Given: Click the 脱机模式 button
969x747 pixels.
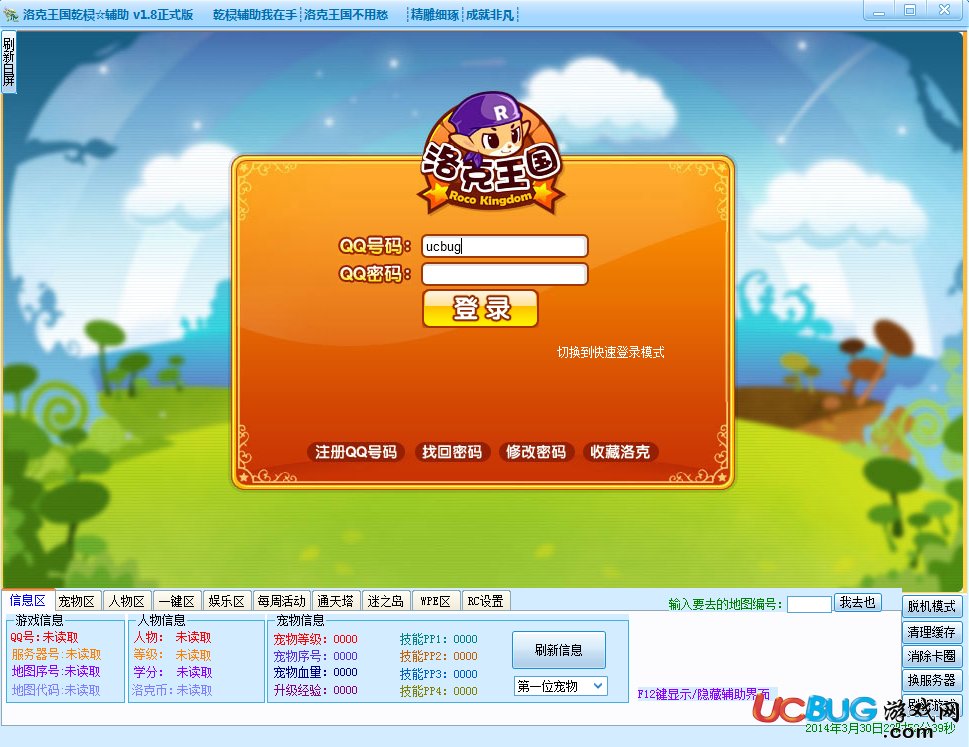Looking at the screenshot, I should [932, 606].
